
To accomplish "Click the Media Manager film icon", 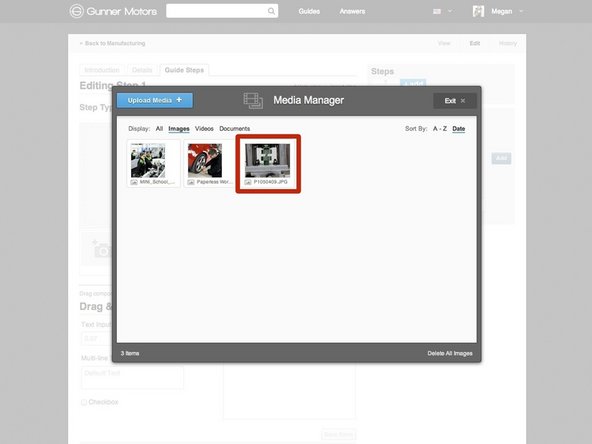I will pos(253,101).
